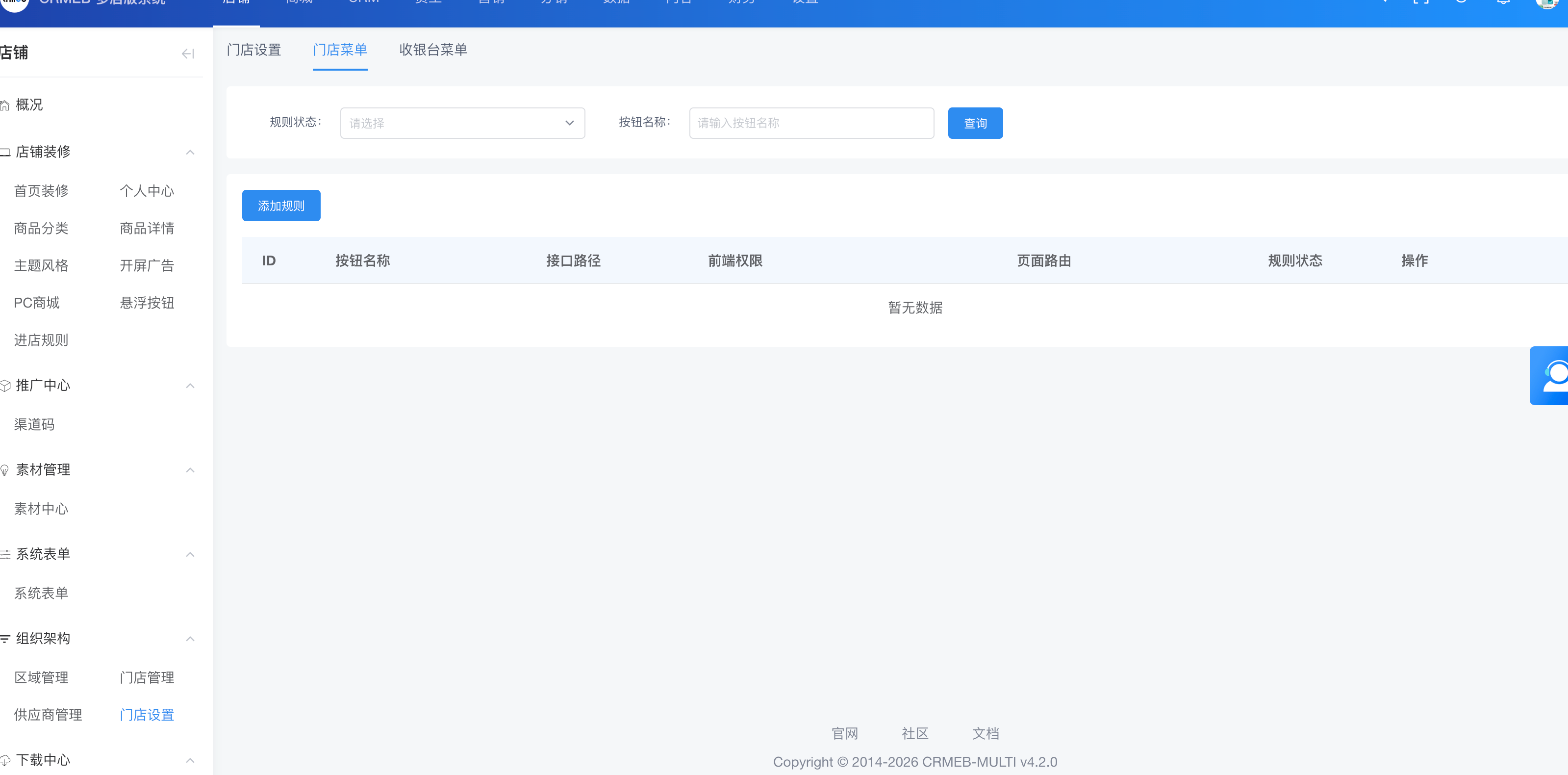Open 区域管理 page
This screenshot has width=1568, height=775.
(41, 677)
